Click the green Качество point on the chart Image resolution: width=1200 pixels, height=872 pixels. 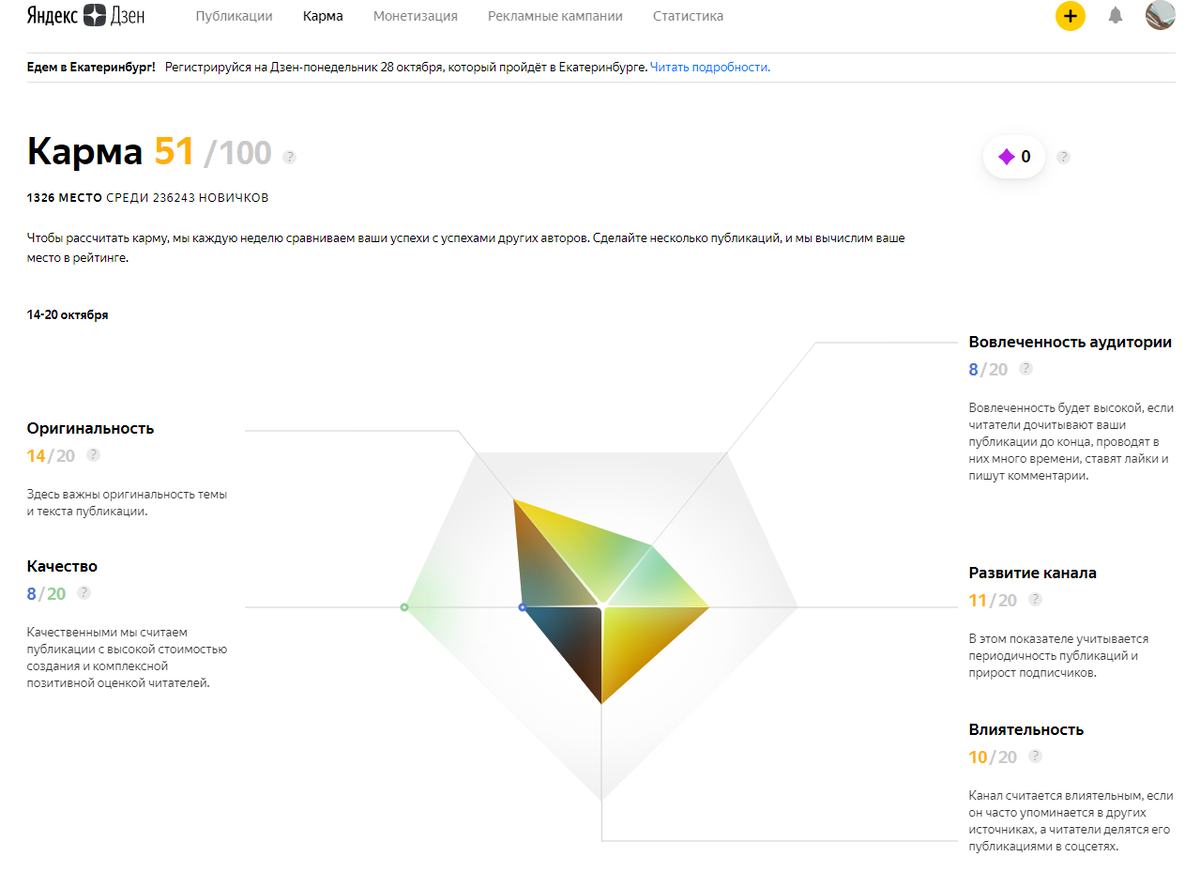pos(404,607)
